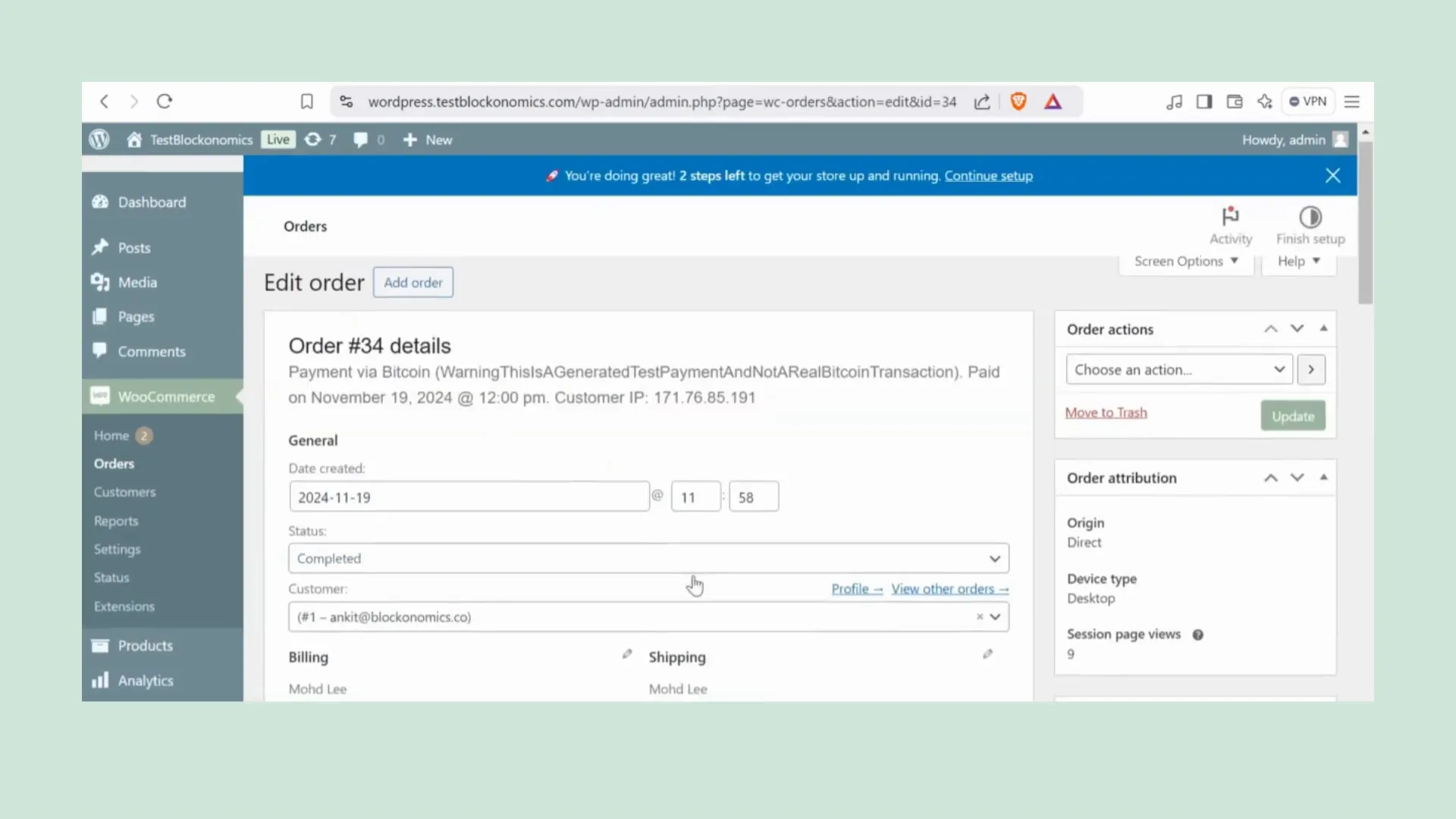Click the Posts icon in sidebar

click(x=100, y=247)
